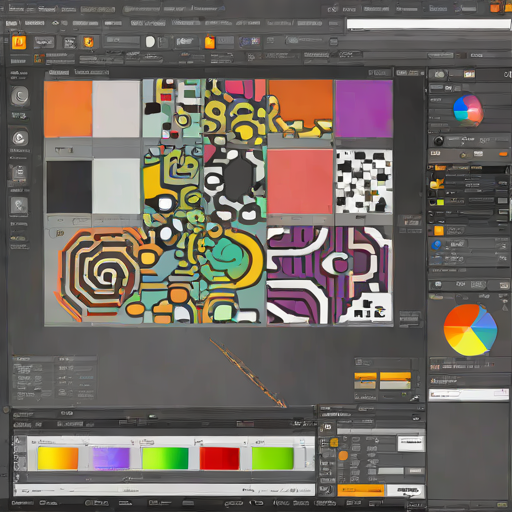
Task: Select the yellow-to-orange gradient swatch
Action: point(58,458)
